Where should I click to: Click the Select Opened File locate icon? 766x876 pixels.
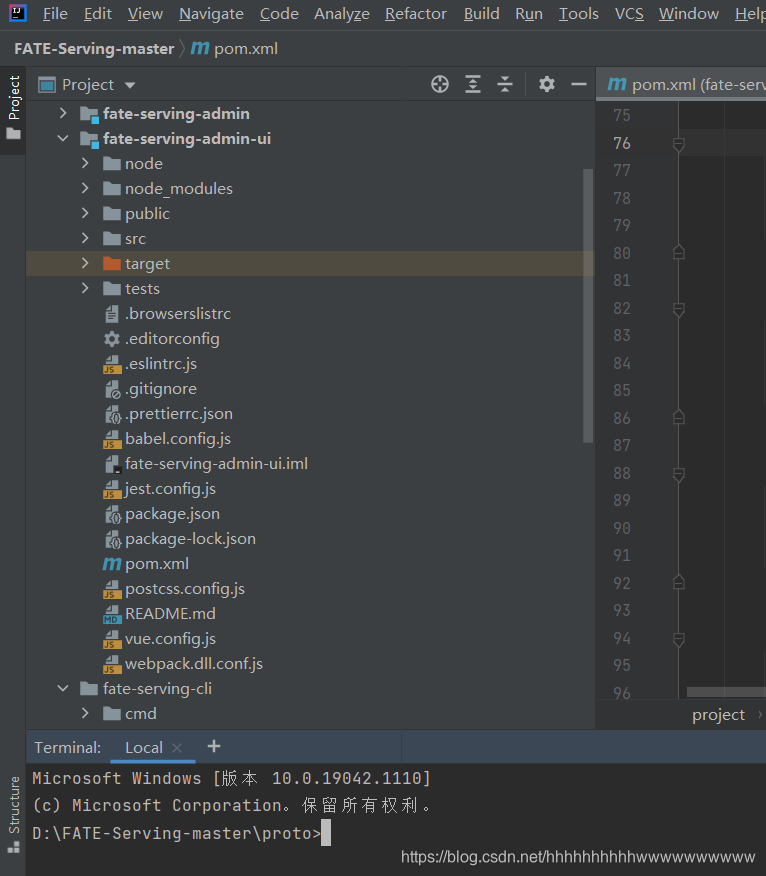(x=440, y=84)
